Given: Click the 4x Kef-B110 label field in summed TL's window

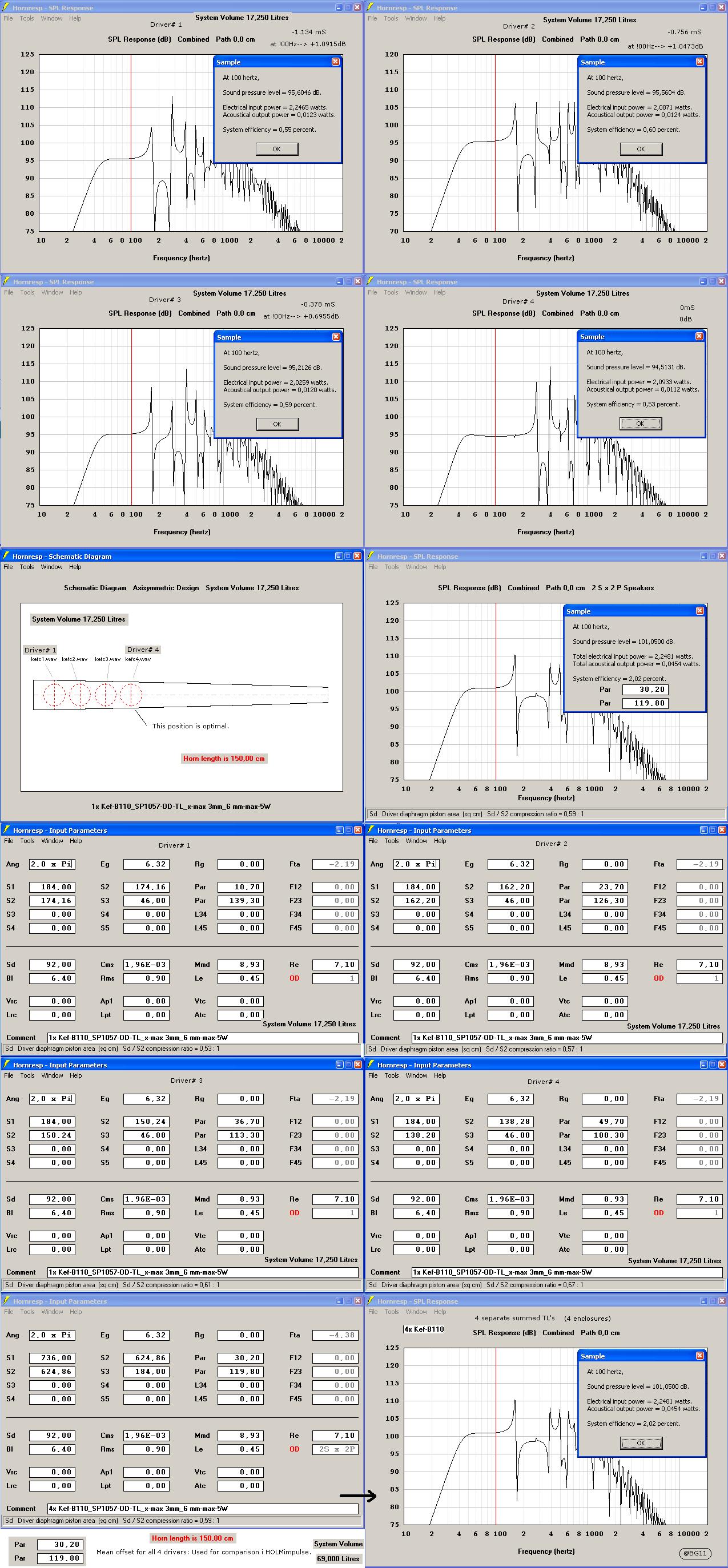Looking at the screenshot, I should [424, 1329].
